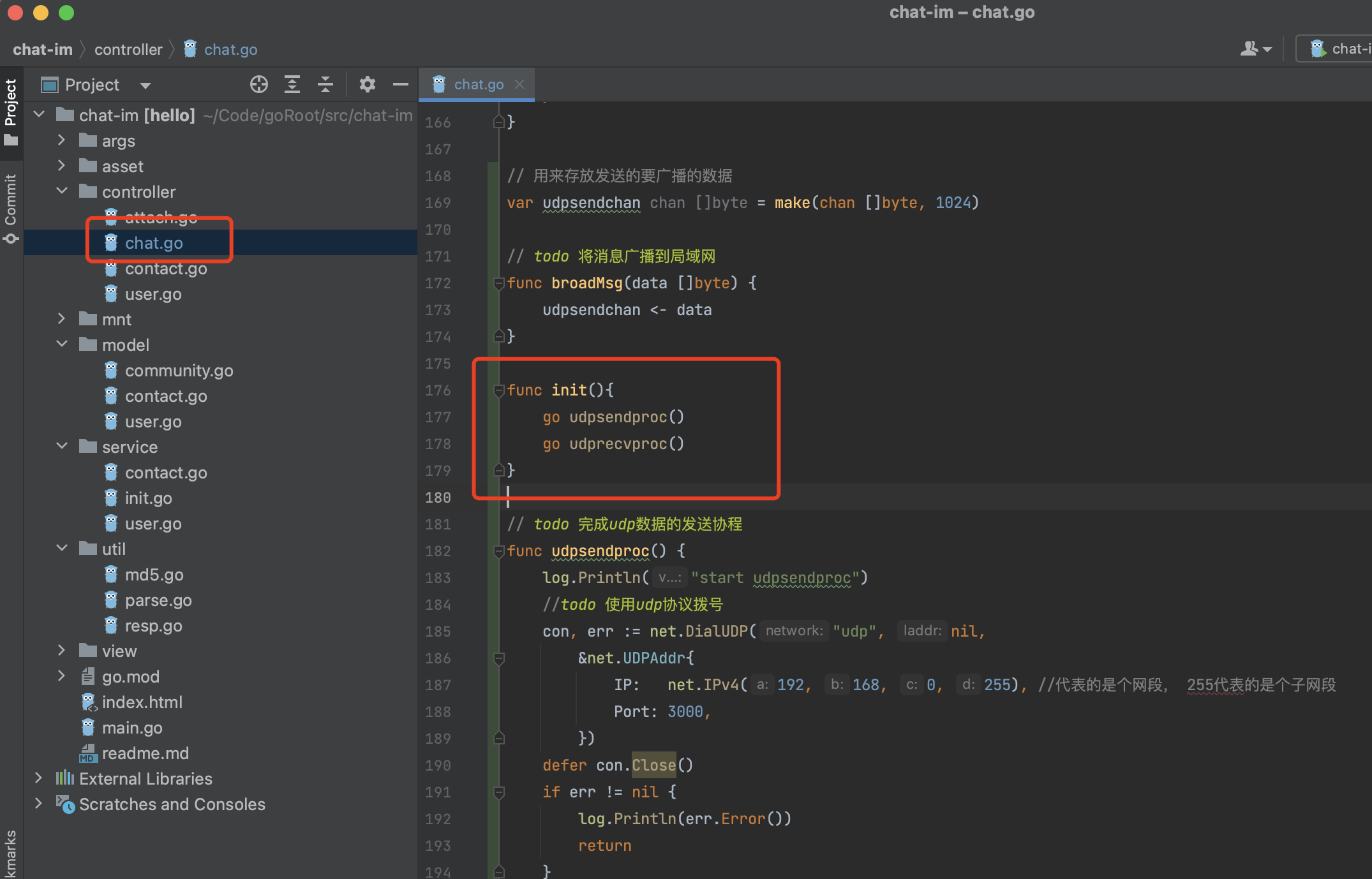Fold the if err block at line 191
The height and width of the screenshot is (879, 1372).
click(499, 792)
